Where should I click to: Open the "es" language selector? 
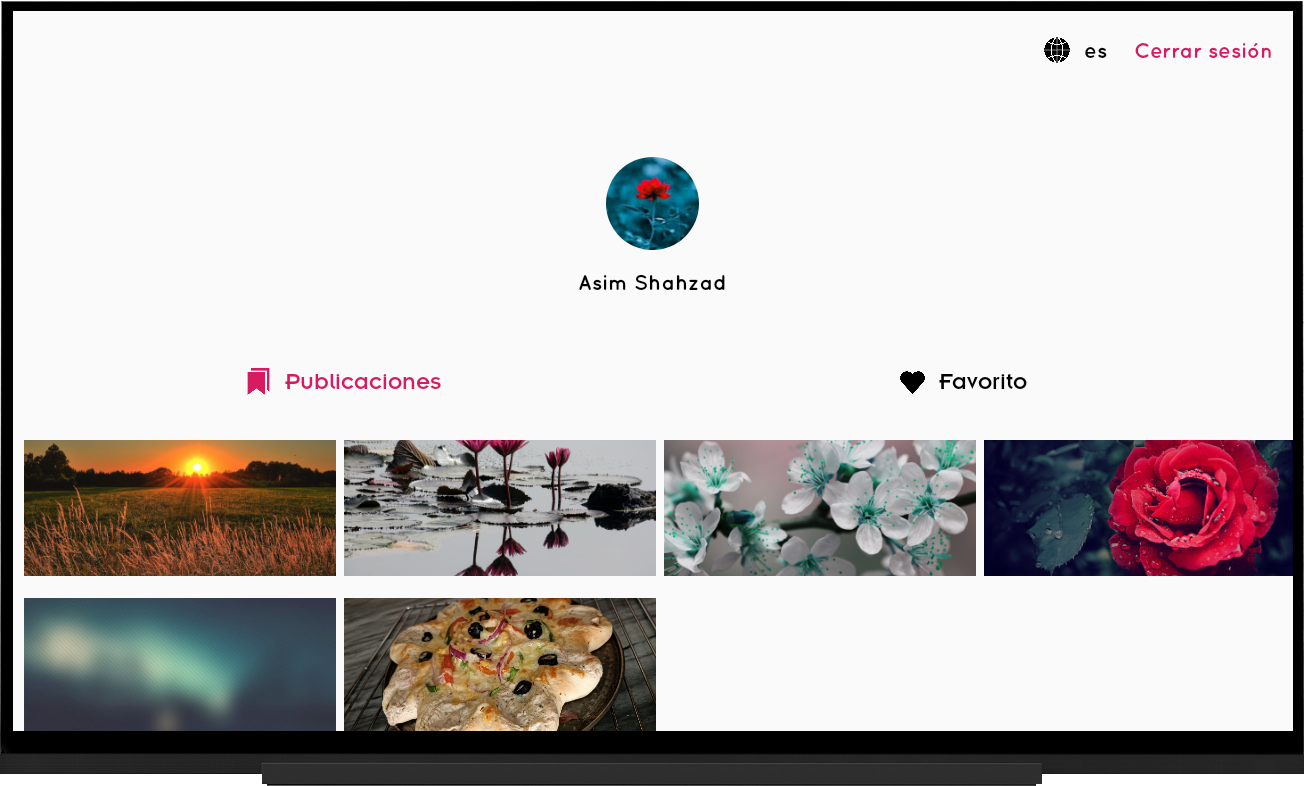coord(1096,52)
